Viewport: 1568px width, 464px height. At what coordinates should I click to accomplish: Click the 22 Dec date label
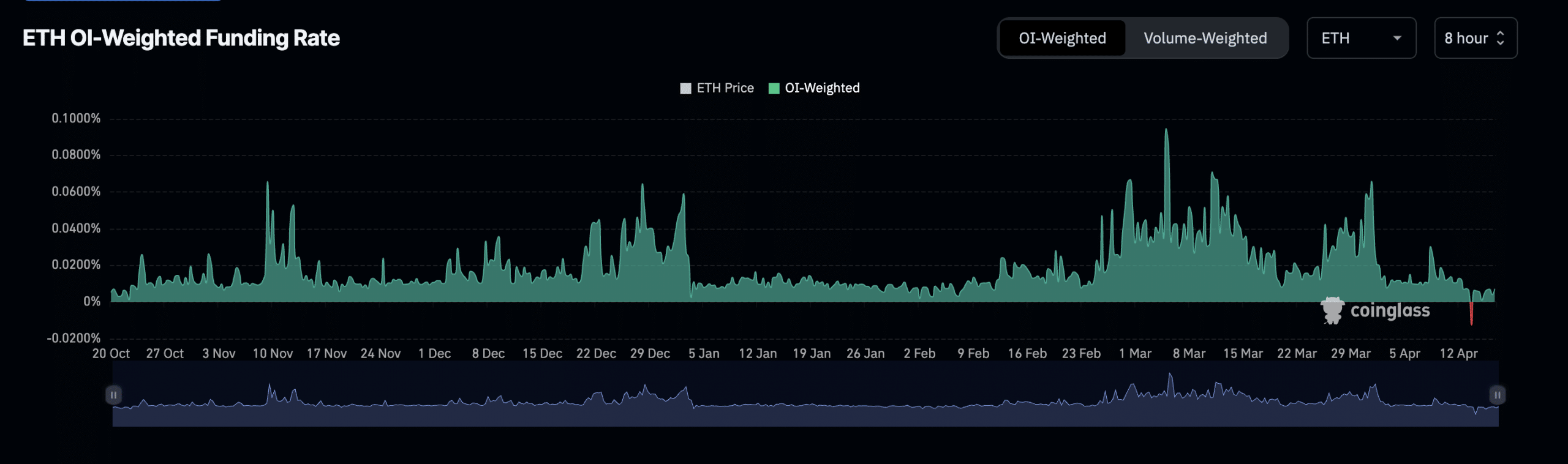click(596, 354)
